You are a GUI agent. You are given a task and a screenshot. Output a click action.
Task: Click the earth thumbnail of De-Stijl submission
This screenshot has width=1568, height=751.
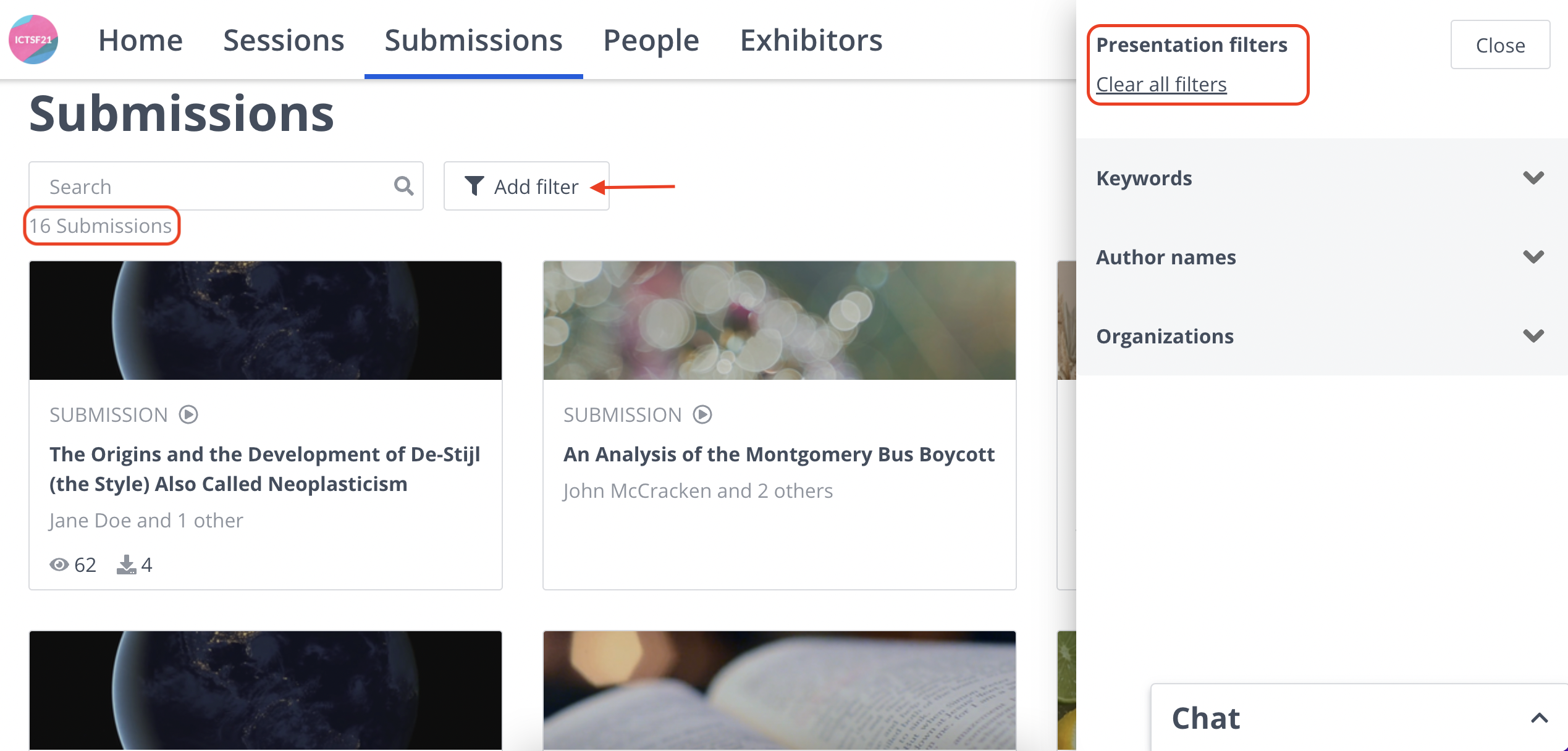[x=266, y=321]
